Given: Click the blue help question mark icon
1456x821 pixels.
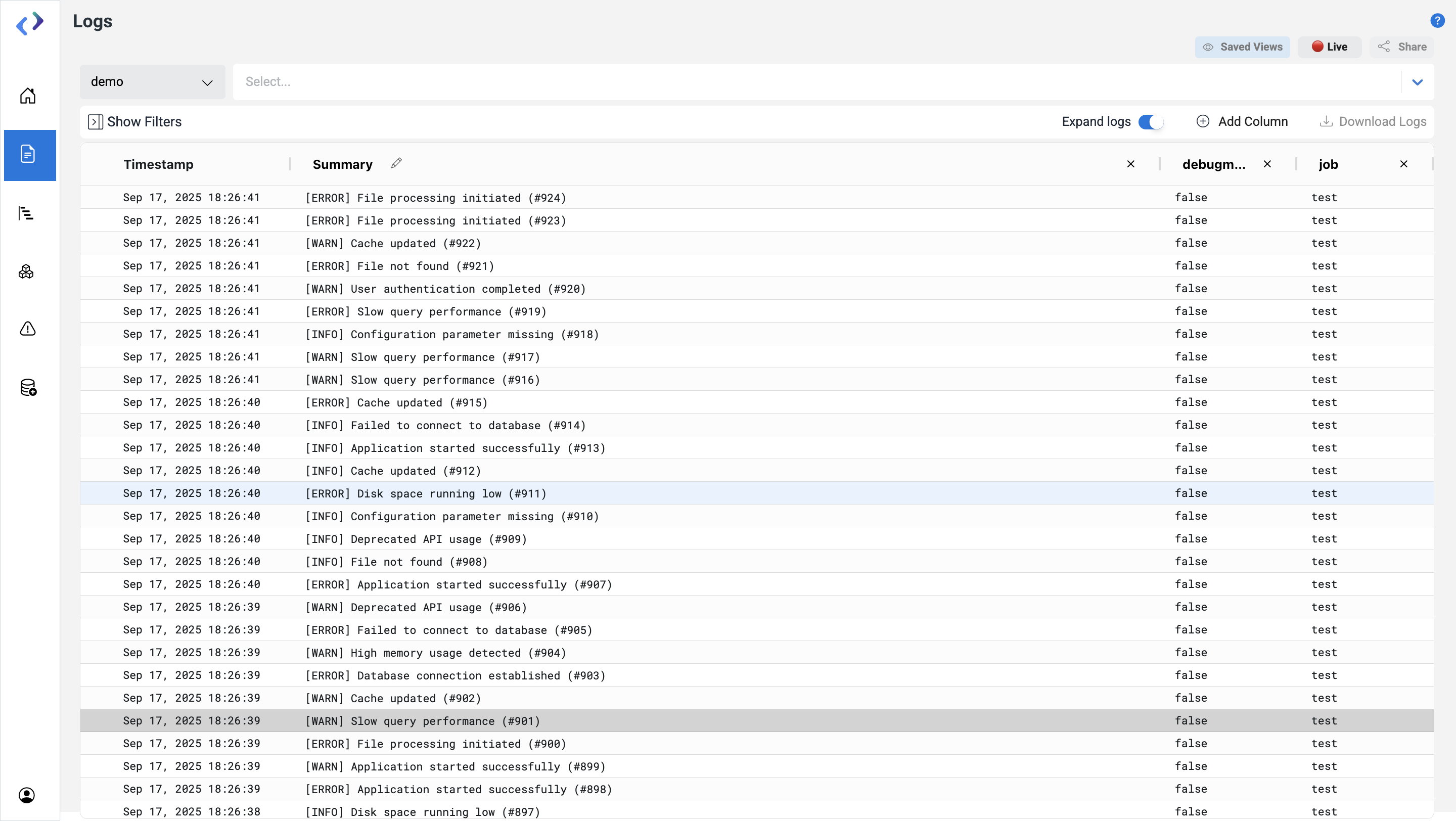Looking at the screenshot, I should coord(1437,21).
